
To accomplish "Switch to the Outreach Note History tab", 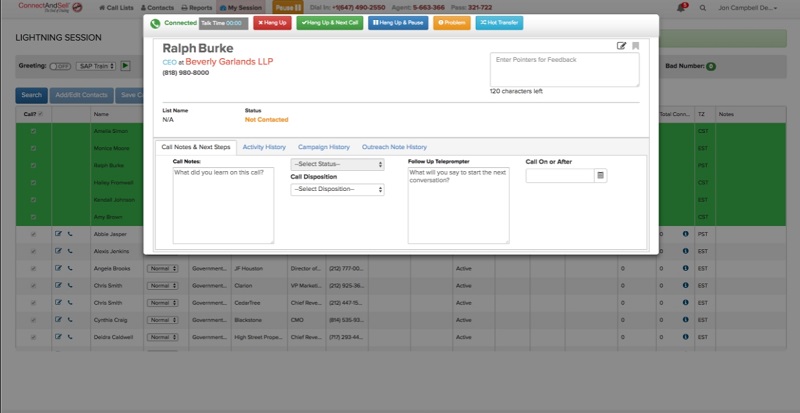I will (394, 147).
